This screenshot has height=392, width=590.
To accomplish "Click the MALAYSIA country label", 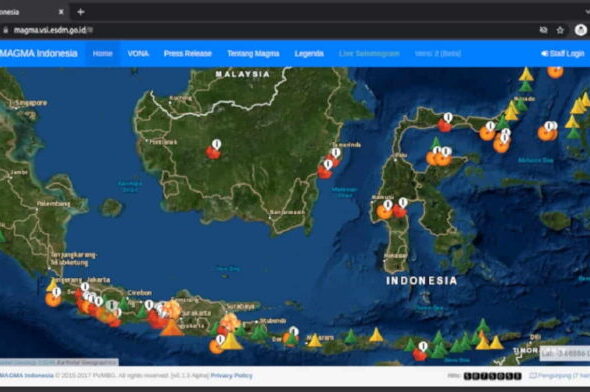I will 243,74.
